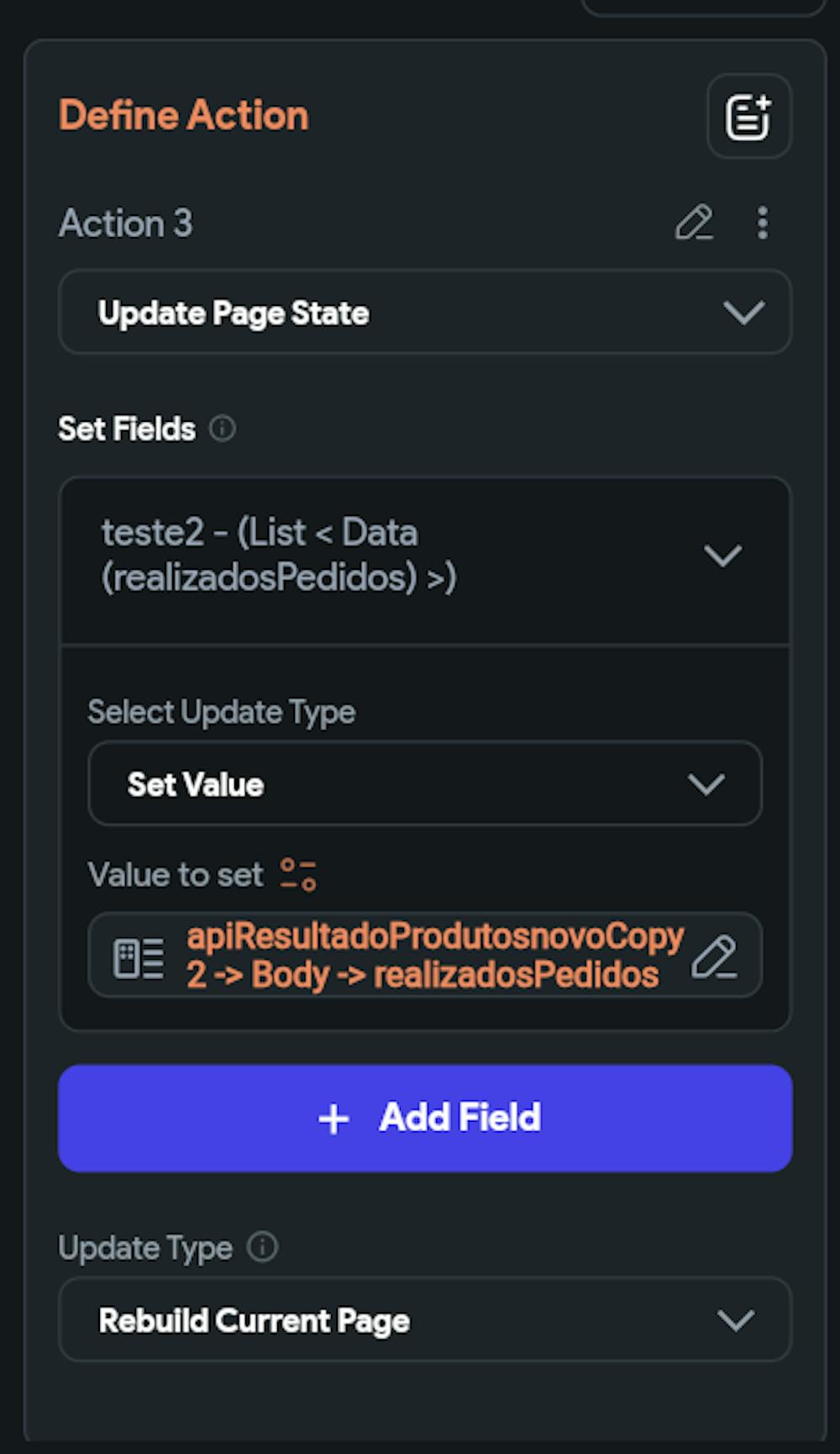Click the Define Action panel heading
The width and height of the screenshot is (840, 1454).
click(x=184, y=115)
